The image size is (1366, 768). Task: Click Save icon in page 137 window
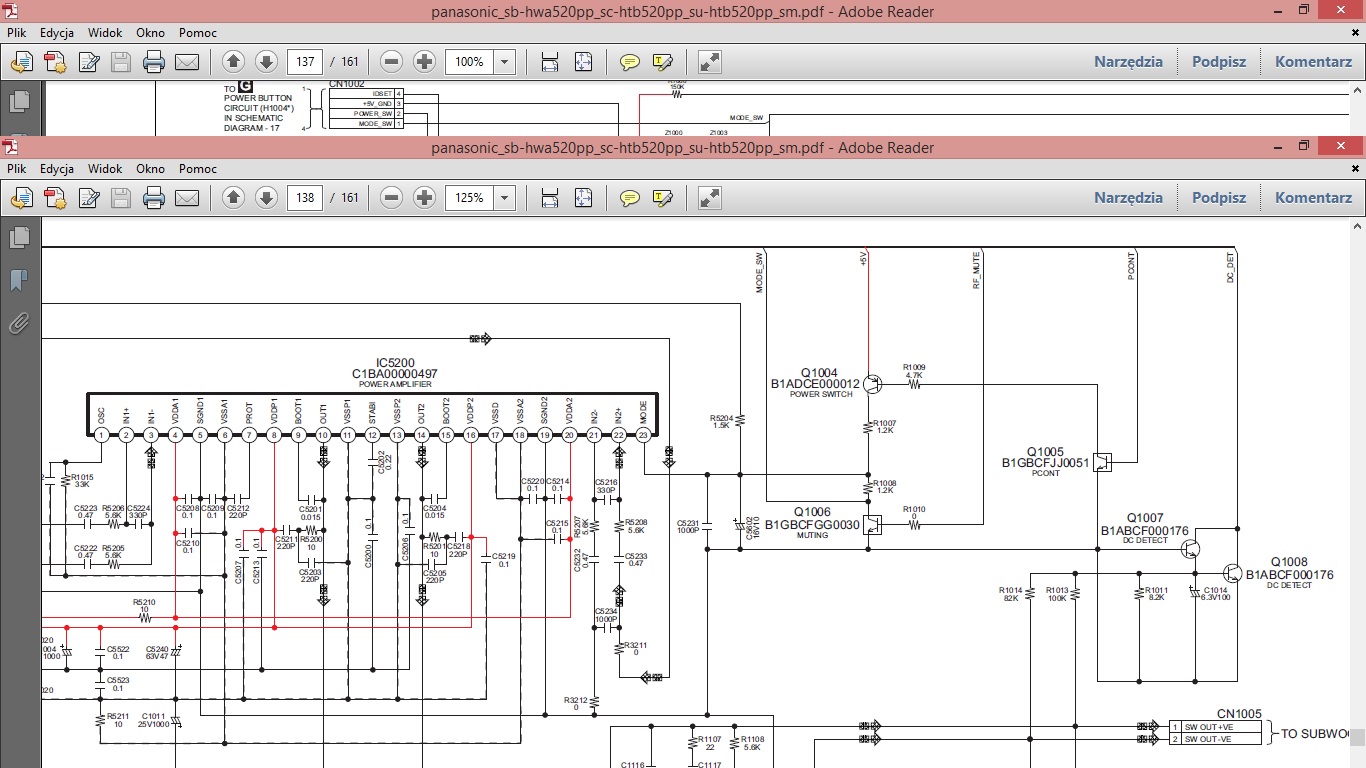click(x=121, y=62)
